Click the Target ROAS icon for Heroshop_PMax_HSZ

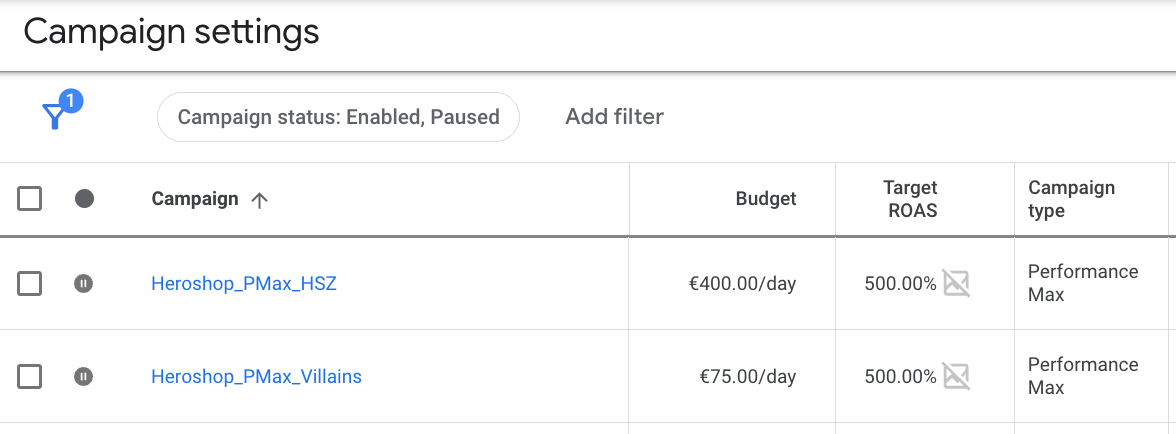click(957, 284)
